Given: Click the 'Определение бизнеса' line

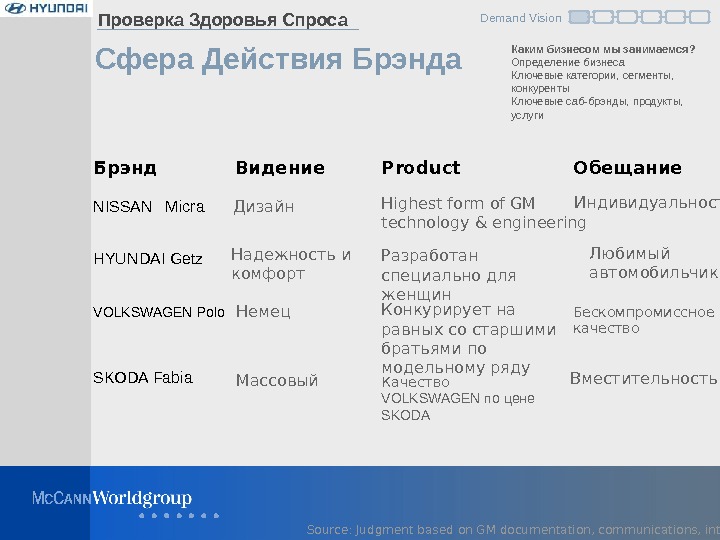Looking at the screenshot, I should coord(568,62).
